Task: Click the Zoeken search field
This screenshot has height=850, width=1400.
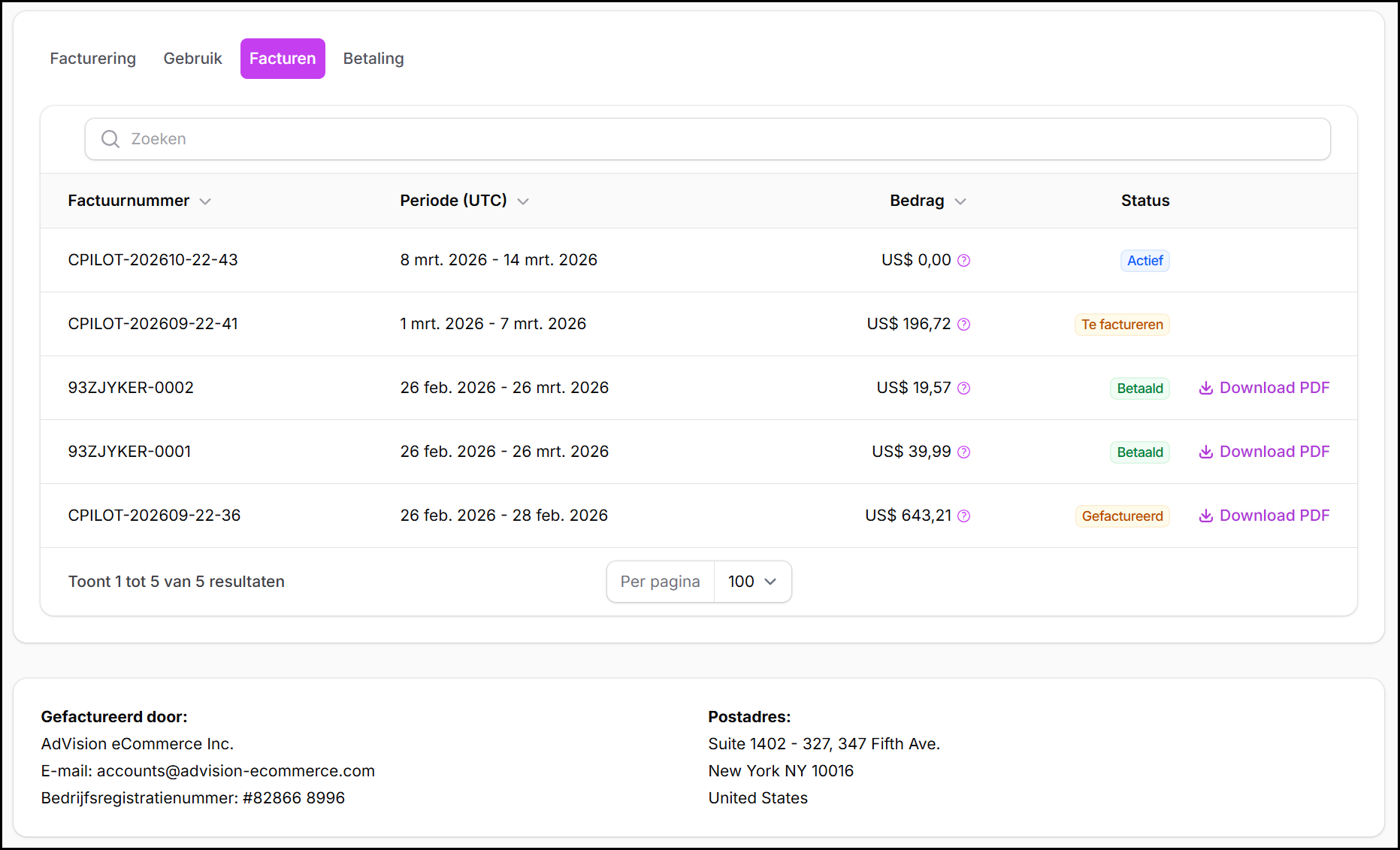Action: point(706,139)
